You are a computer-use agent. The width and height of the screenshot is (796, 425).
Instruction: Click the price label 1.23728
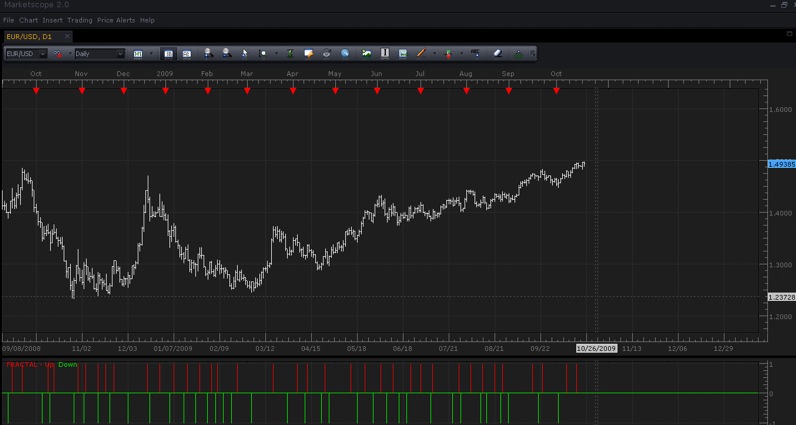(781, 297)
